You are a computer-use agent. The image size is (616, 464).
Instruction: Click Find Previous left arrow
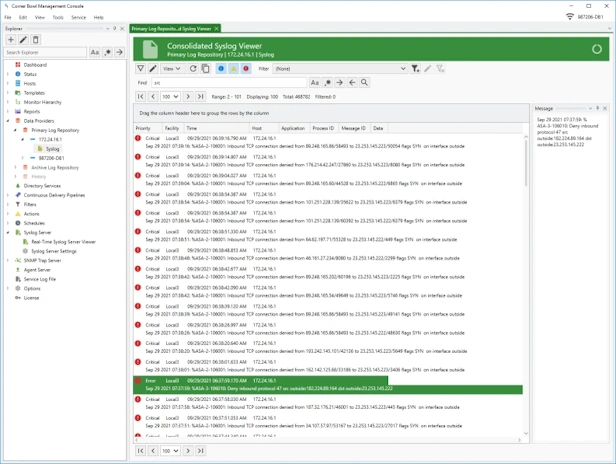point(352,83)
